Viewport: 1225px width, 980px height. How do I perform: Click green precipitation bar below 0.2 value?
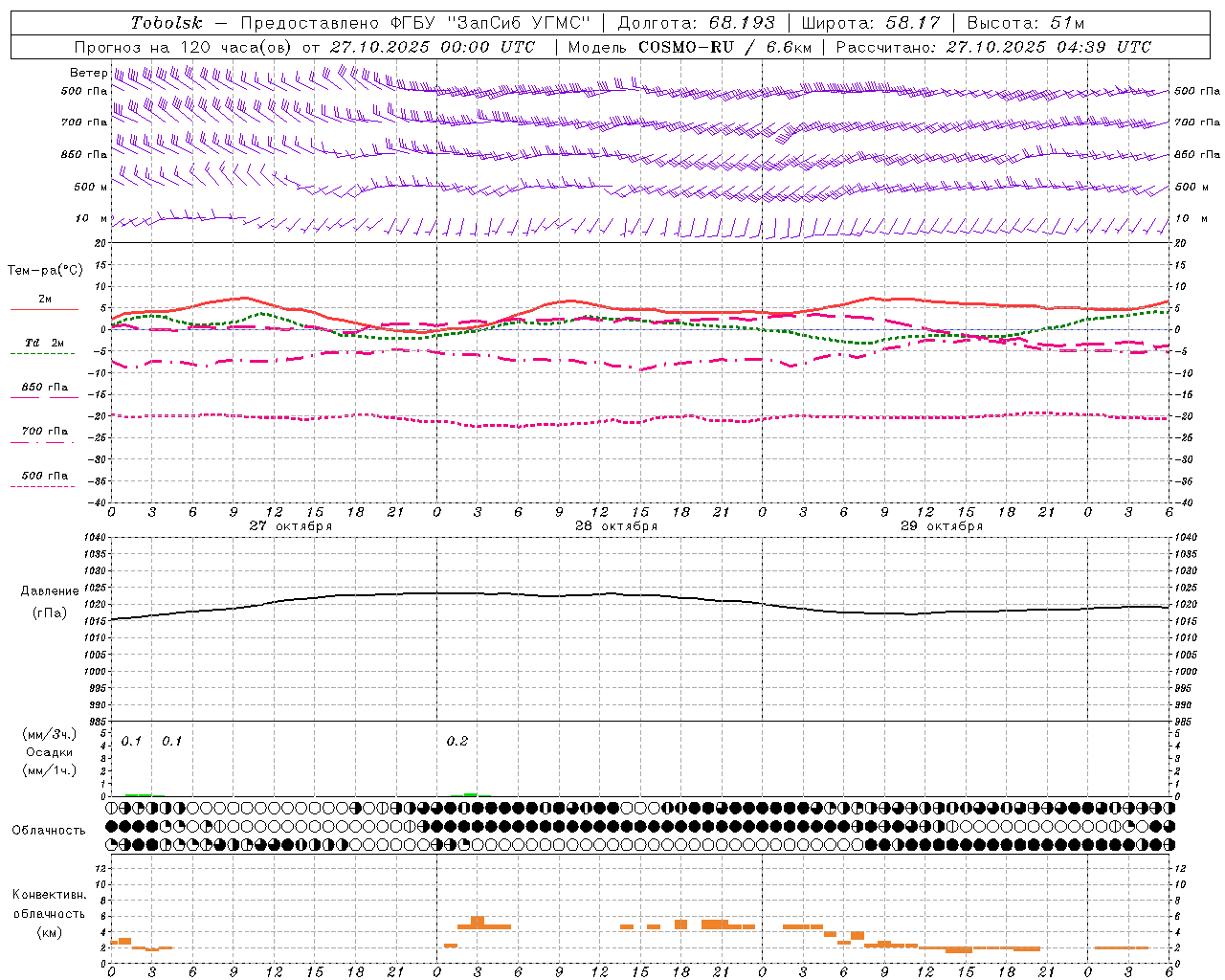pos(471,794)
